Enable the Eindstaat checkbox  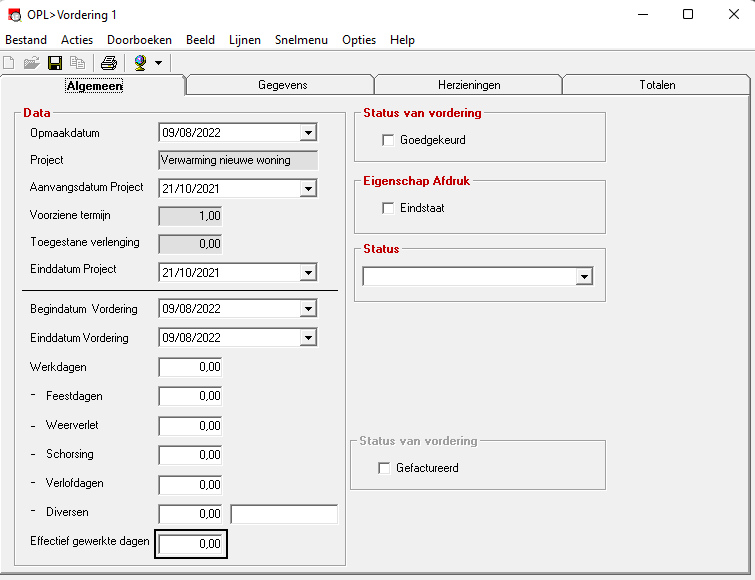tap(388, 208)
